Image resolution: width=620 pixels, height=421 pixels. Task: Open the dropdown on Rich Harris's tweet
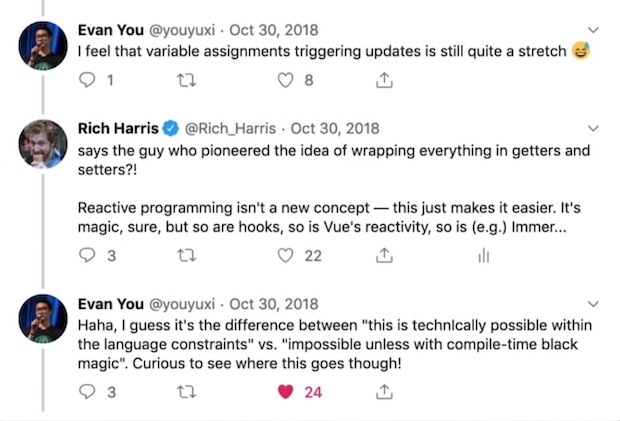(x=593, y=128)
